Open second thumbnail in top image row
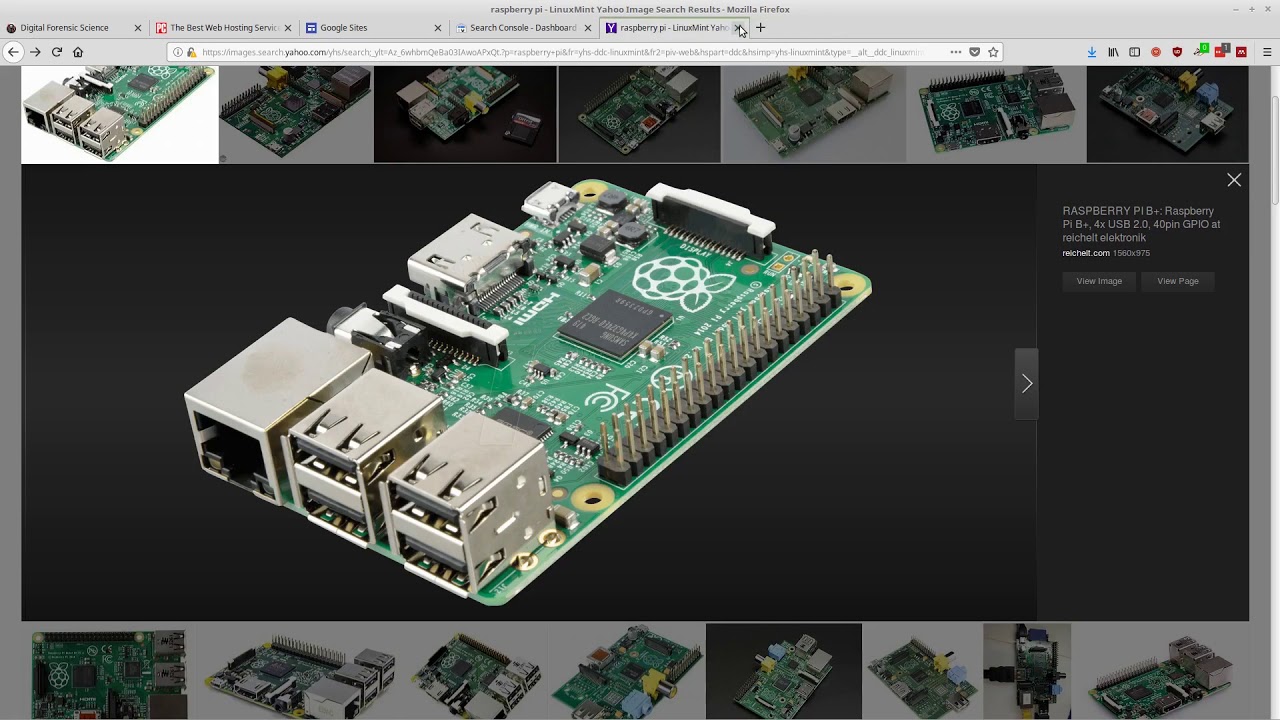The width and height of the screenshot is (1280, 720). 295,113
